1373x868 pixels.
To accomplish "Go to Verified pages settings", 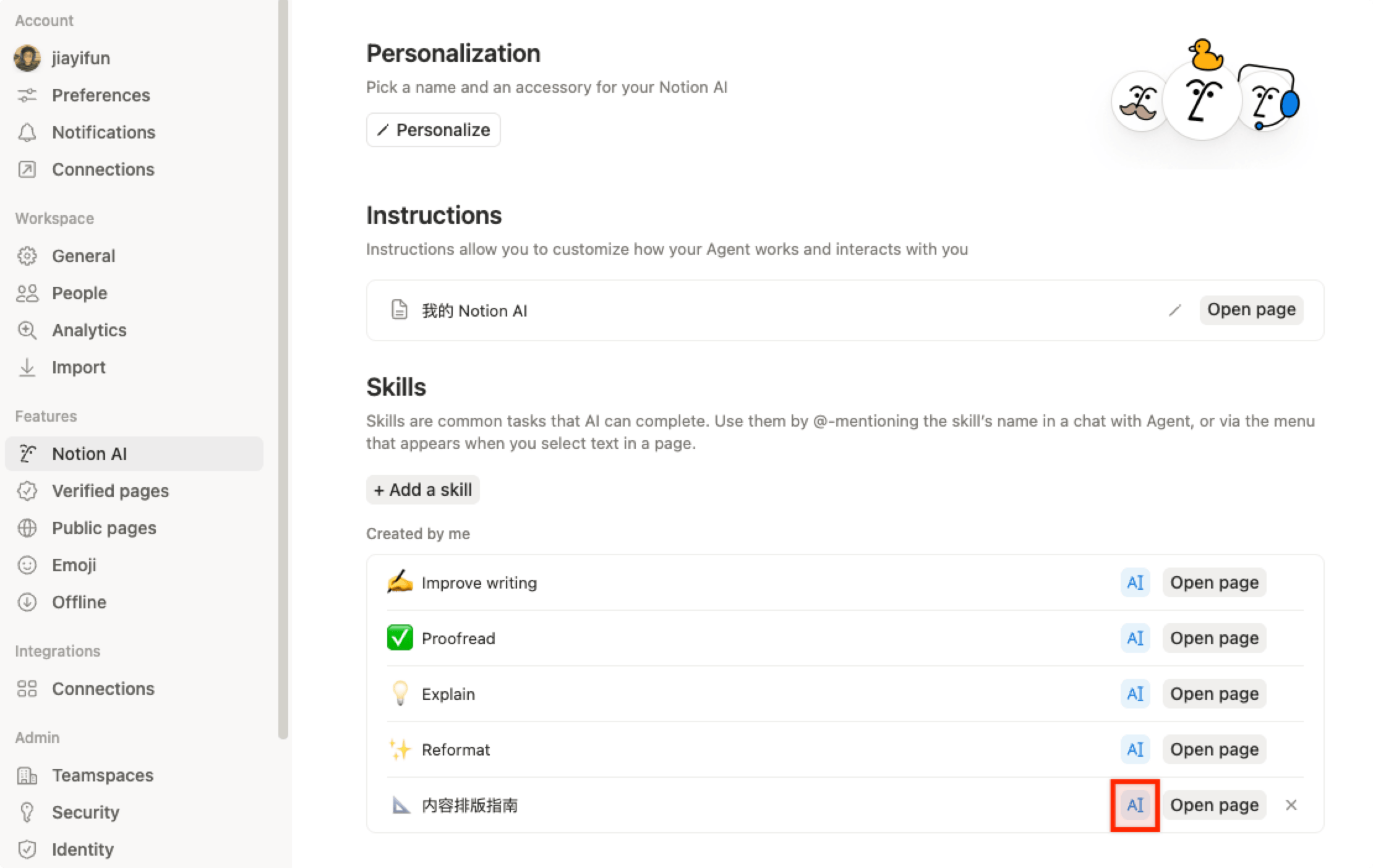I will pos(110,491).
